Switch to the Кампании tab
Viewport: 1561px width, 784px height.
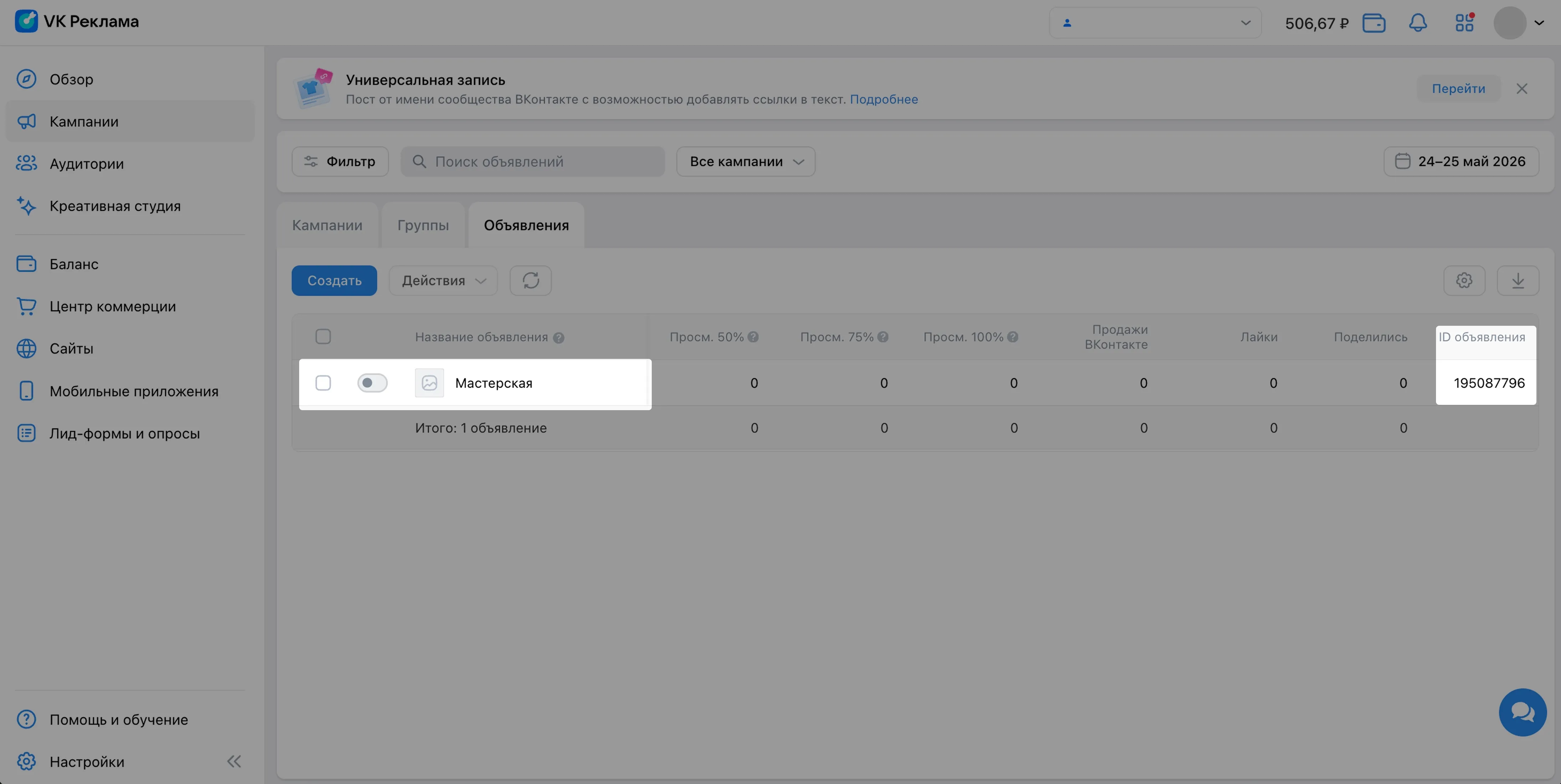pos(327,225)
